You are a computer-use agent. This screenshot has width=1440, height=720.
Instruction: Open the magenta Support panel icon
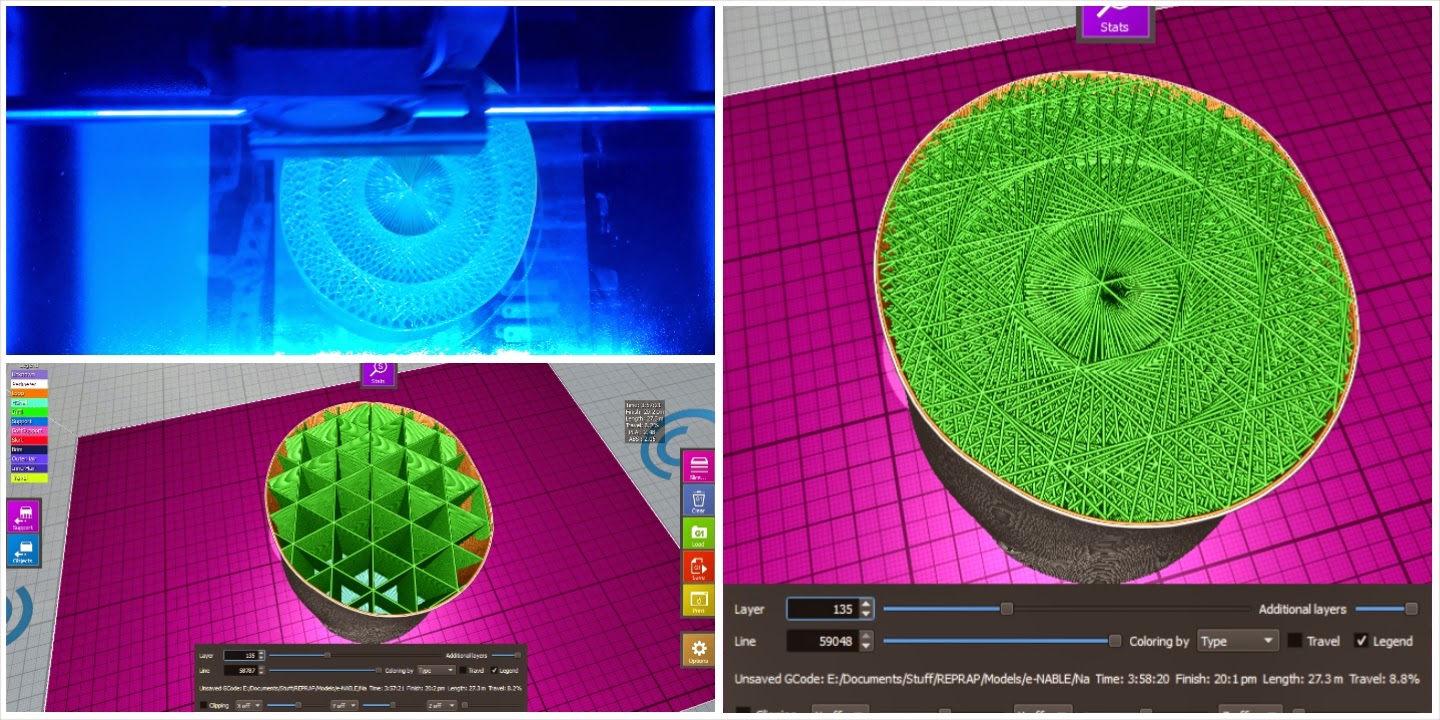[x=23, y=517]
